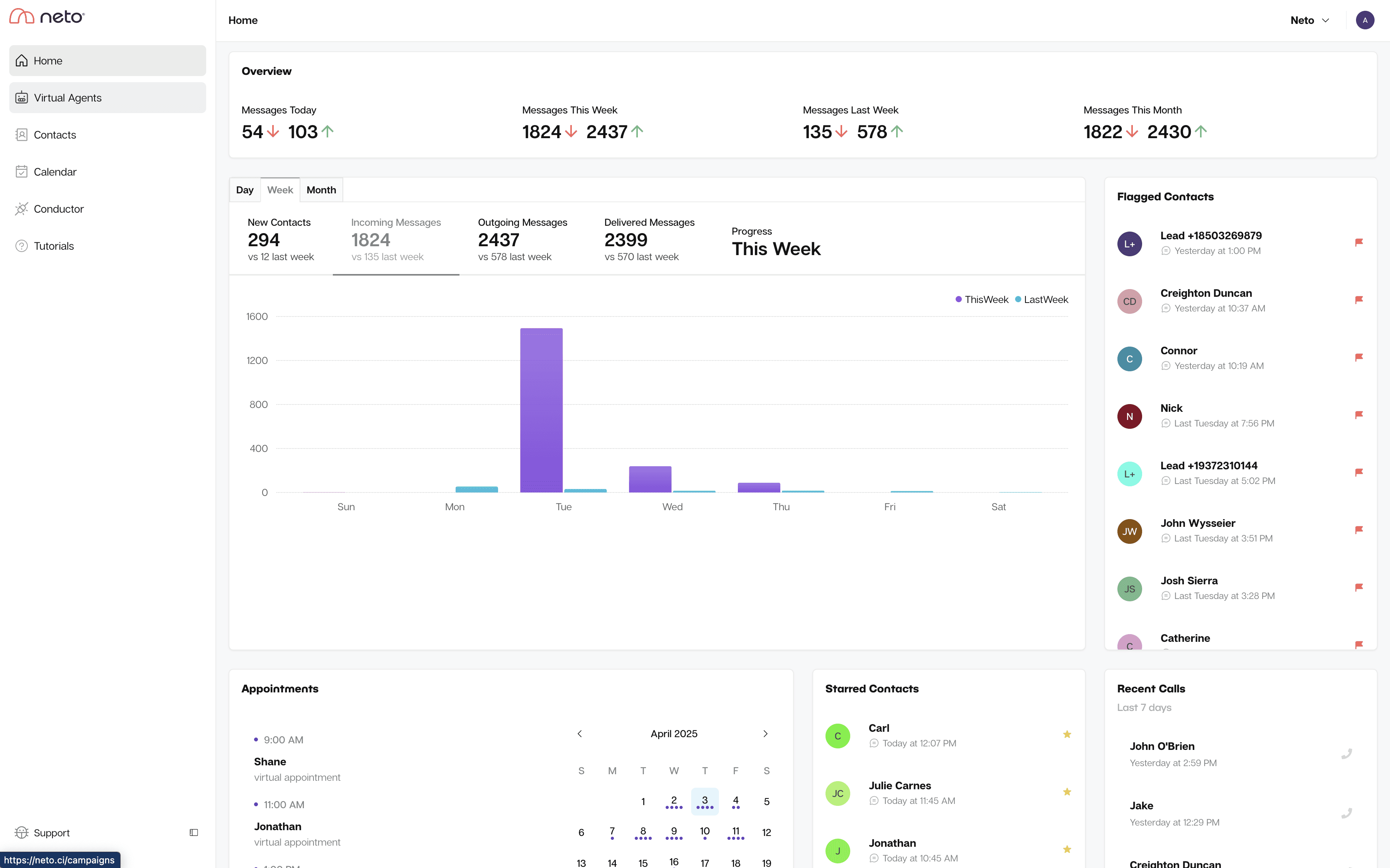The height and width of the screenshot is (868, 1390).
Task: Go to previous month in appointments calendar
Action: [579, 734]
